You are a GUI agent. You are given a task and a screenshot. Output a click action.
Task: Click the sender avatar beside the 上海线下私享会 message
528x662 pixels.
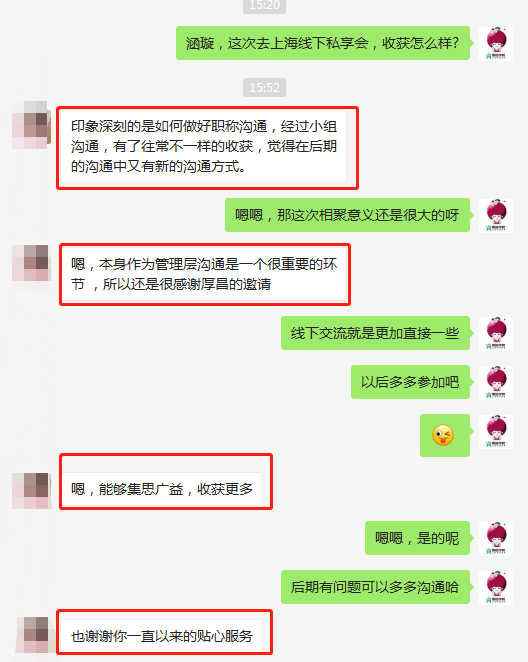click(496, 43)
